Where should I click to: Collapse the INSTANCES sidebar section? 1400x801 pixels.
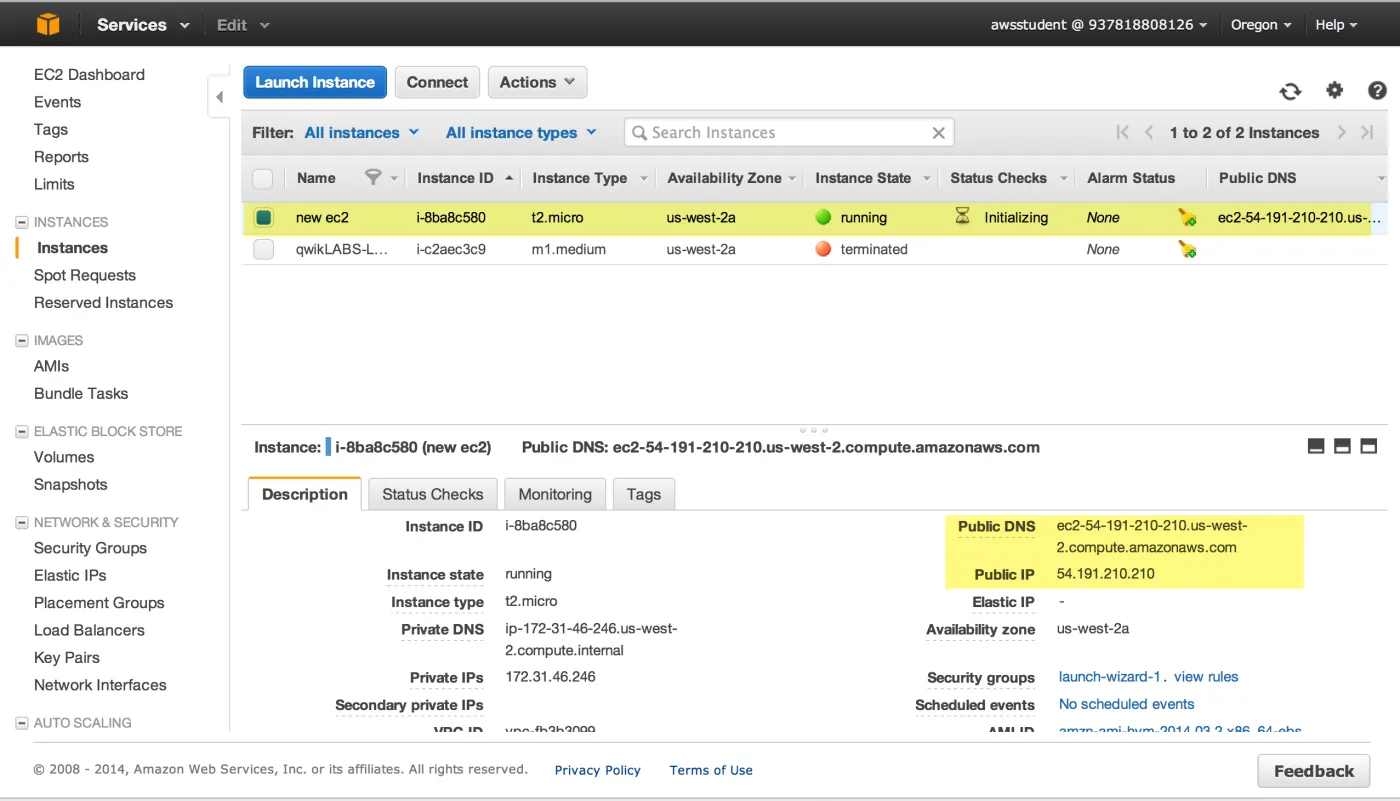pyautogui.click(x=22, y=222)
